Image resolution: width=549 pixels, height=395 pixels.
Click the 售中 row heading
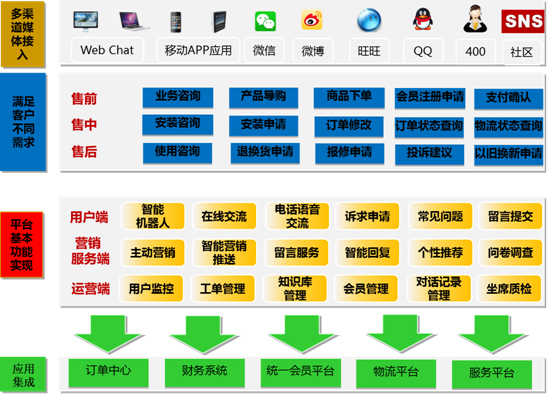coord(84,125)
